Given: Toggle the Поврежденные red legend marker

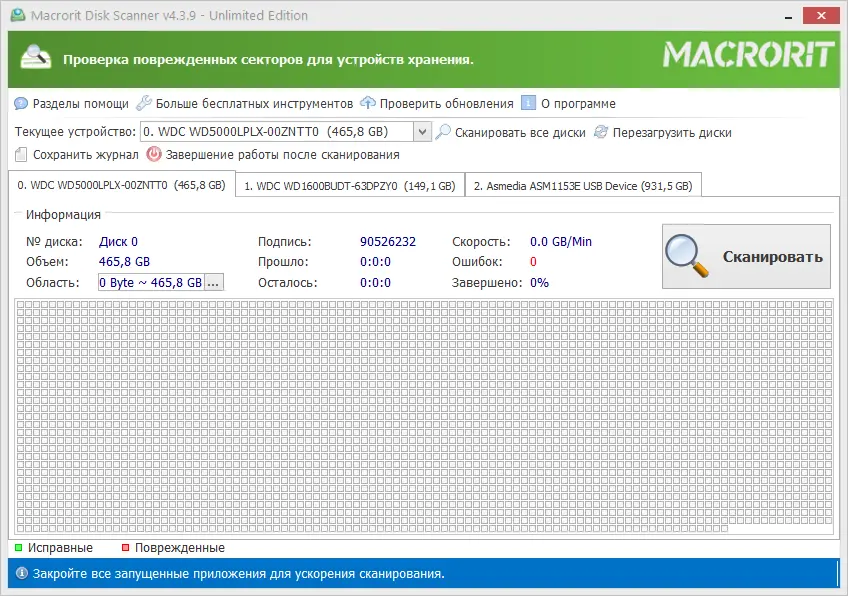Looking at the screenshot, I should [123, 548].
